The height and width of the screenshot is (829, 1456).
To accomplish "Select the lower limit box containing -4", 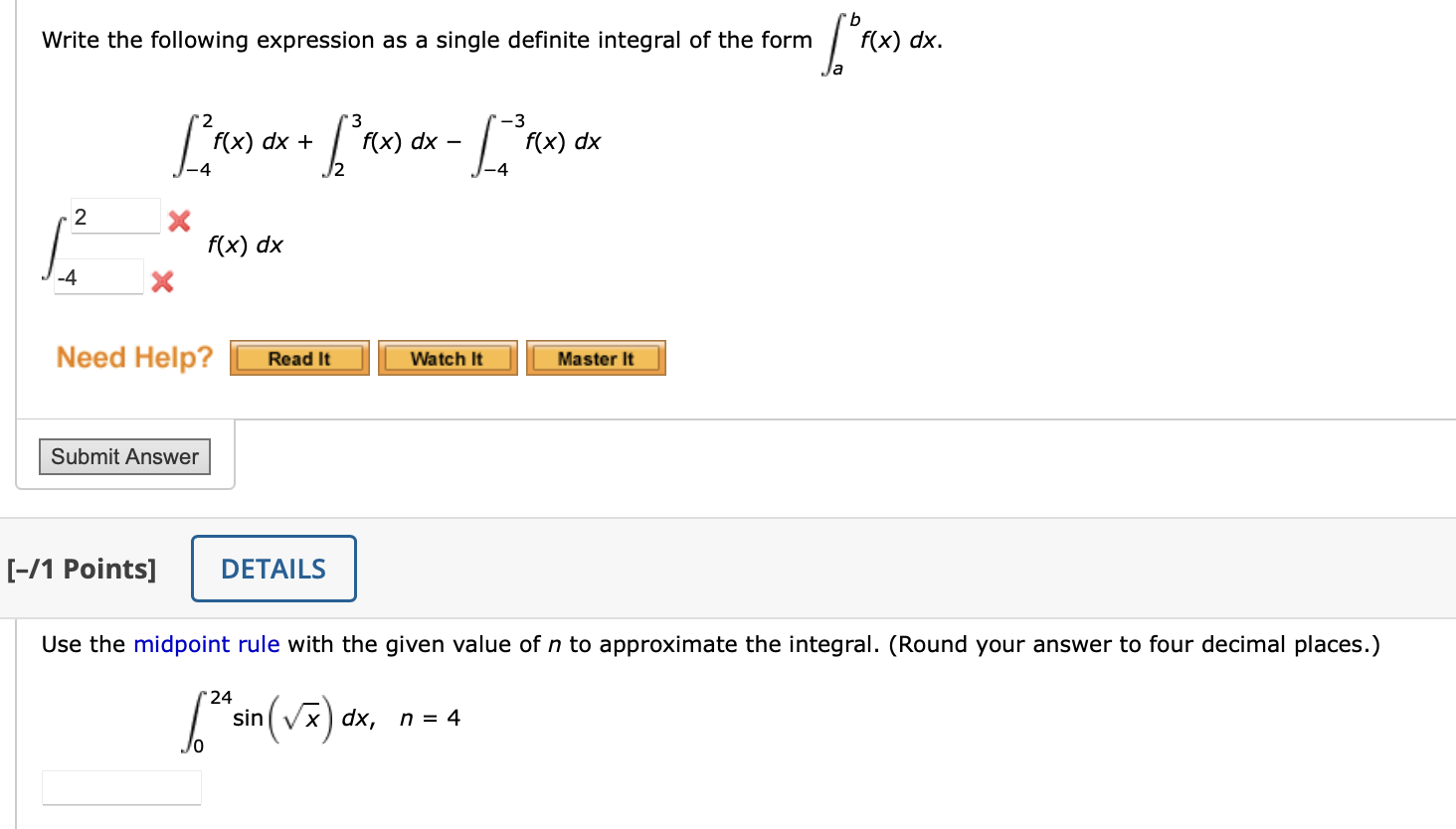I will [x=98, y=276].
